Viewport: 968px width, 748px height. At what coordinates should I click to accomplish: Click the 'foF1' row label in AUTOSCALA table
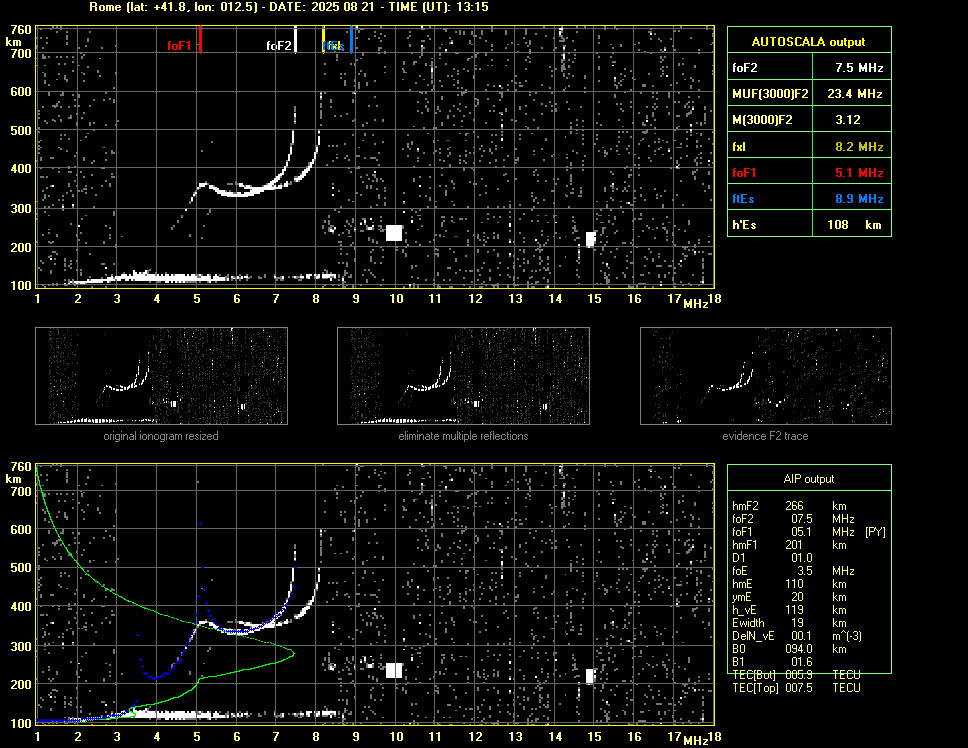[x=744, y=173]
